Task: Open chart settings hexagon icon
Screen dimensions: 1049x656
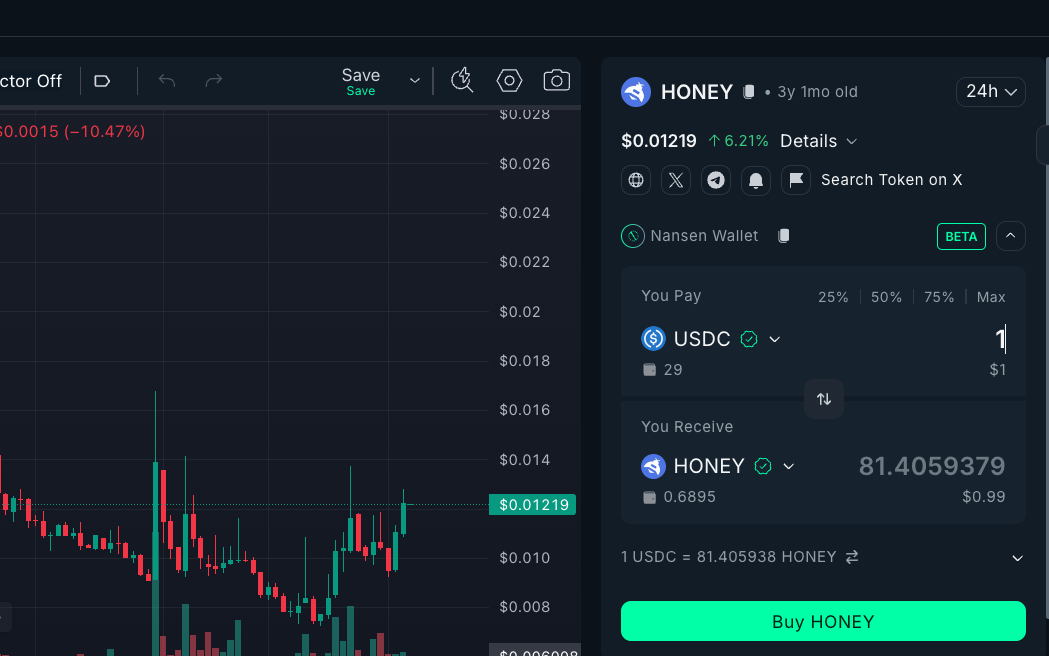Action: click(509, 81)
